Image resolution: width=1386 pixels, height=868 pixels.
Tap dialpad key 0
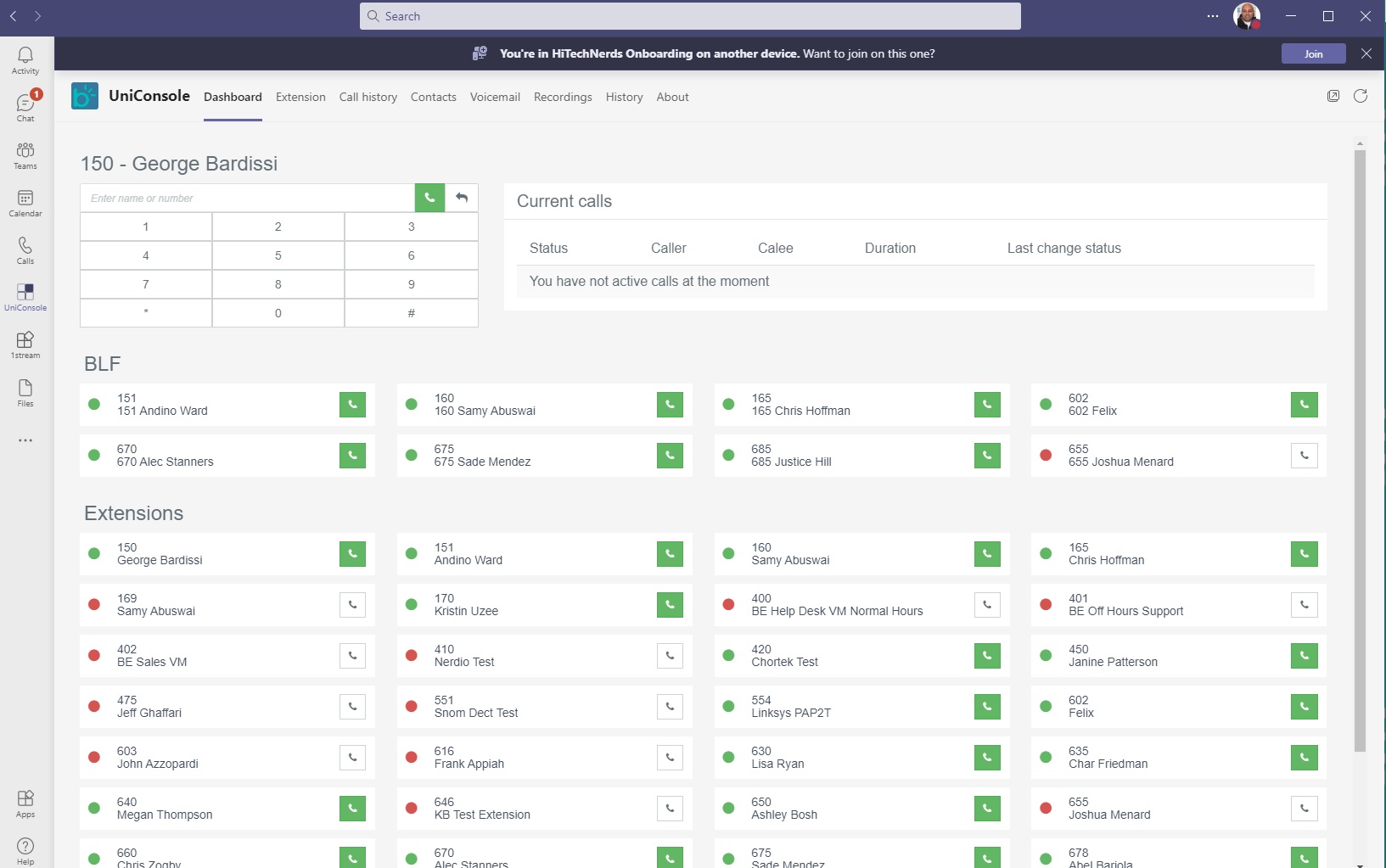click(278, 313)
